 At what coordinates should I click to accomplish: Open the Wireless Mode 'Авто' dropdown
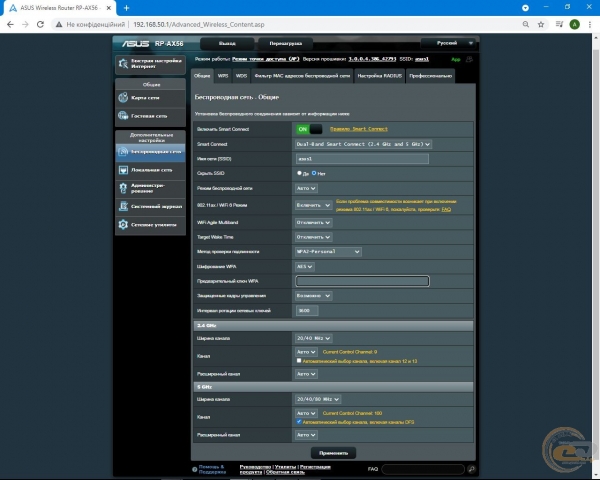pyautogui.click(x=306, y=188)
